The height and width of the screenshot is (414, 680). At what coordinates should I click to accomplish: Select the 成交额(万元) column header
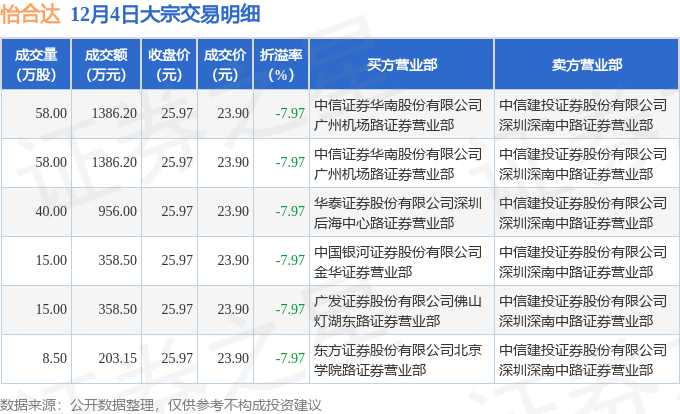(x=106, y=64)
